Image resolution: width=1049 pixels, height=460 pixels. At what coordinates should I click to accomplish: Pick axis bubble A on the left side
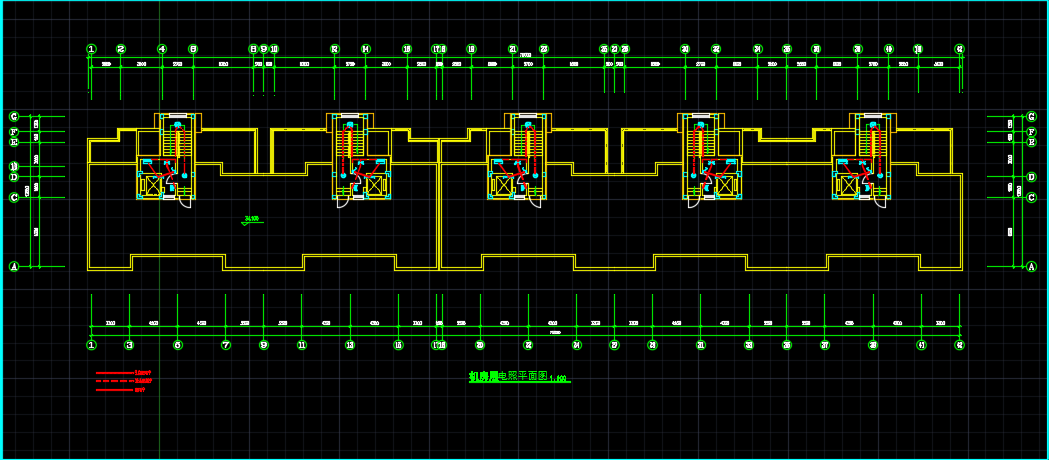click(x=13, y=266)
